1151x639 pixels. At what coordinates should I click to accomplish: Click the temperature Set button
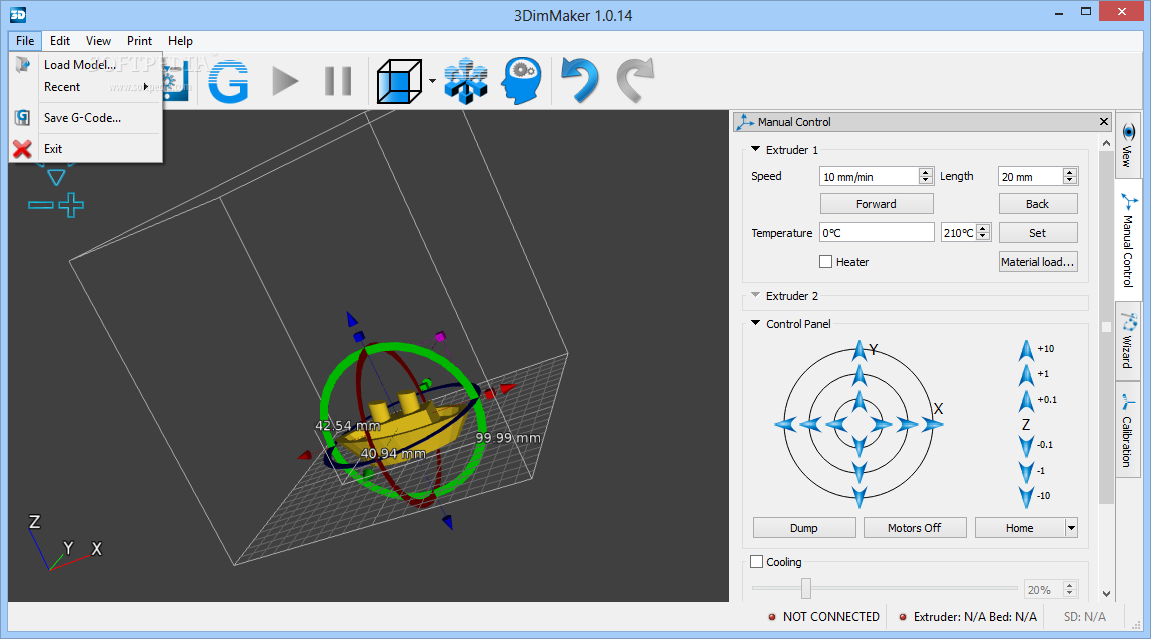1038,233
